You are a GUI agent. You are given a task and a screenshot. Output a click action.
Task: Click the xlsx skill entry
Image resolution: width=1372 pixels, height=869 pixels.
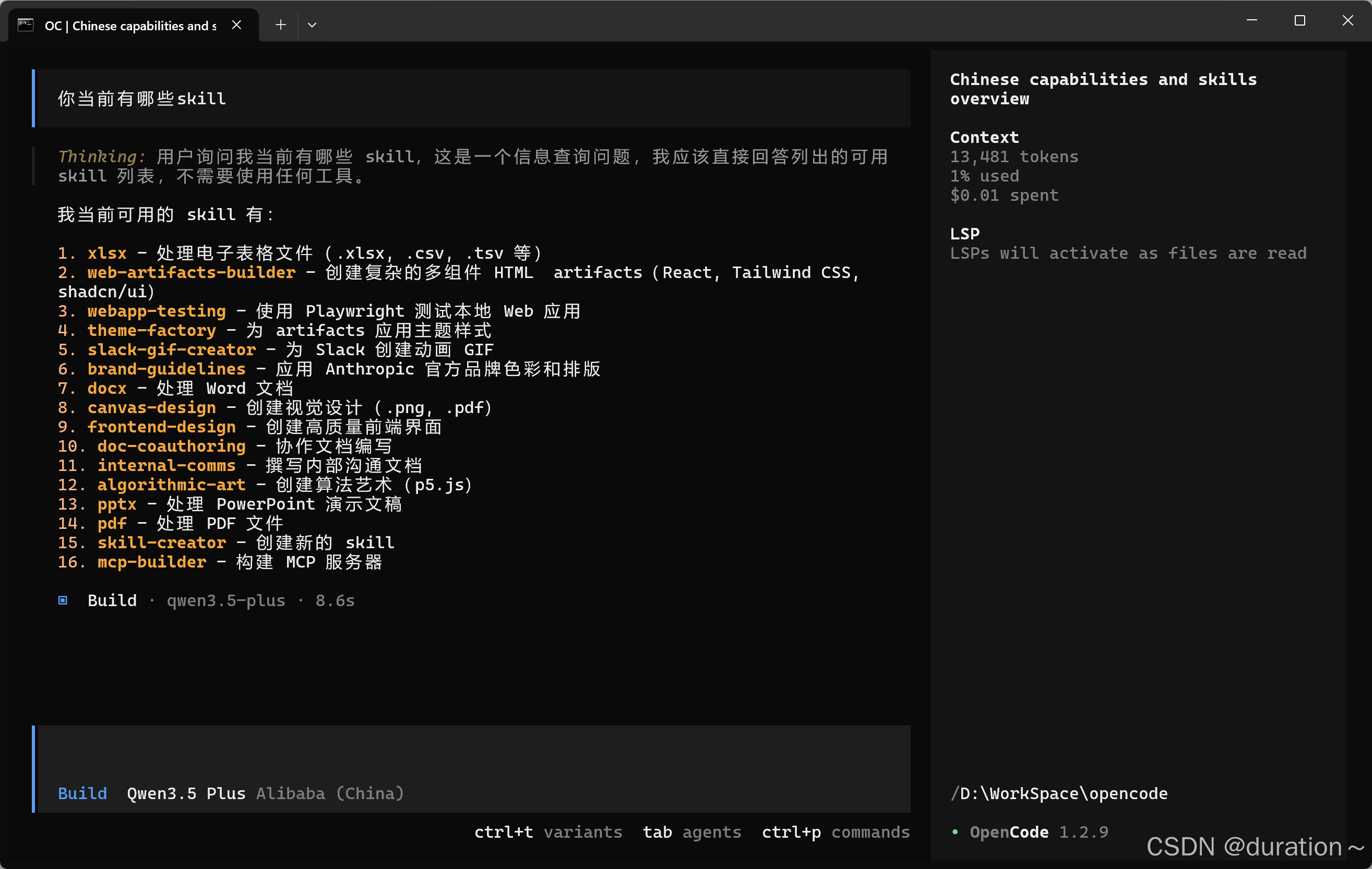click(x=106, y=253)
